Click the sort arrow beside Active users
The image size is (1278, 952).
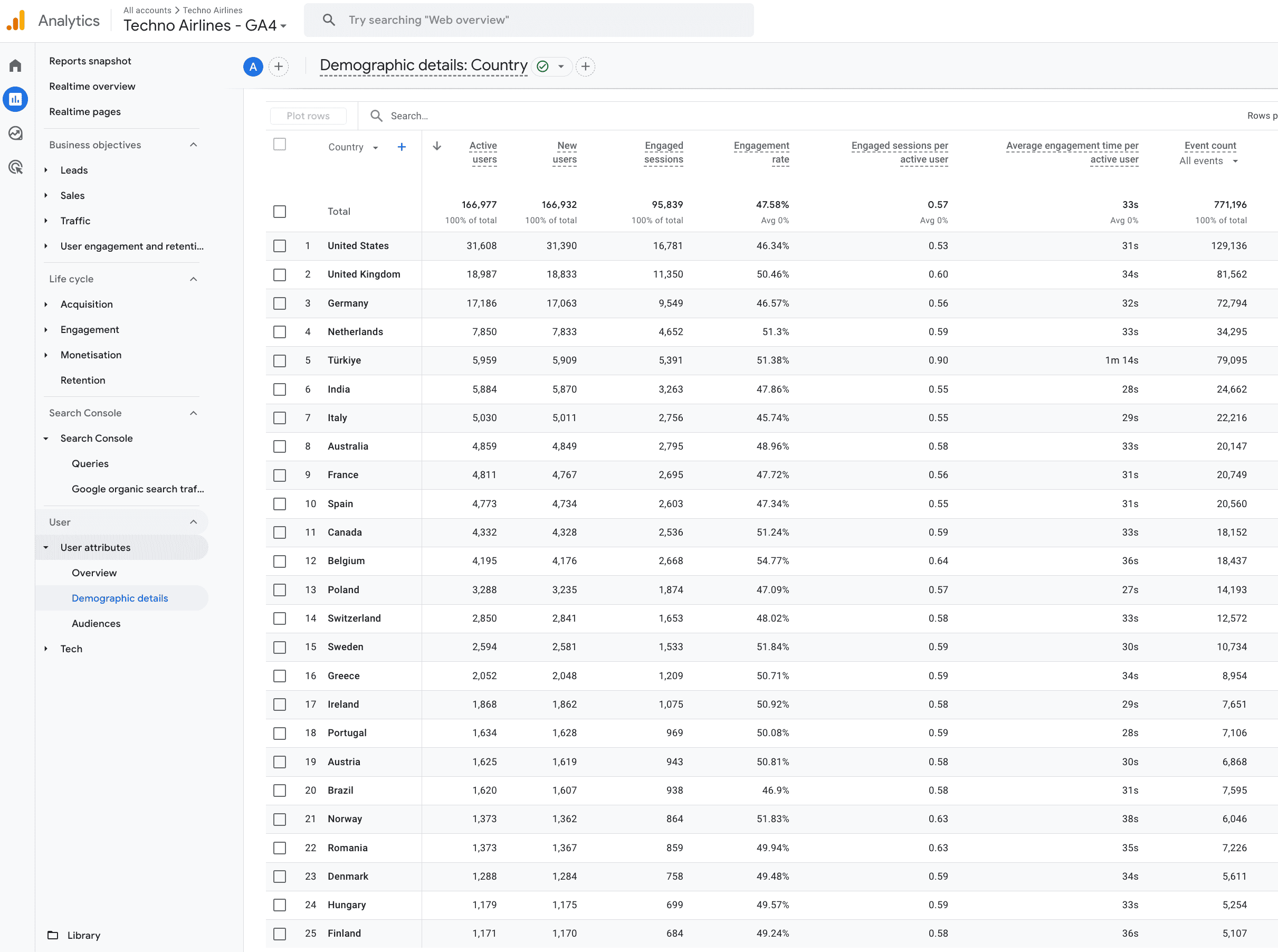[437, 146]
